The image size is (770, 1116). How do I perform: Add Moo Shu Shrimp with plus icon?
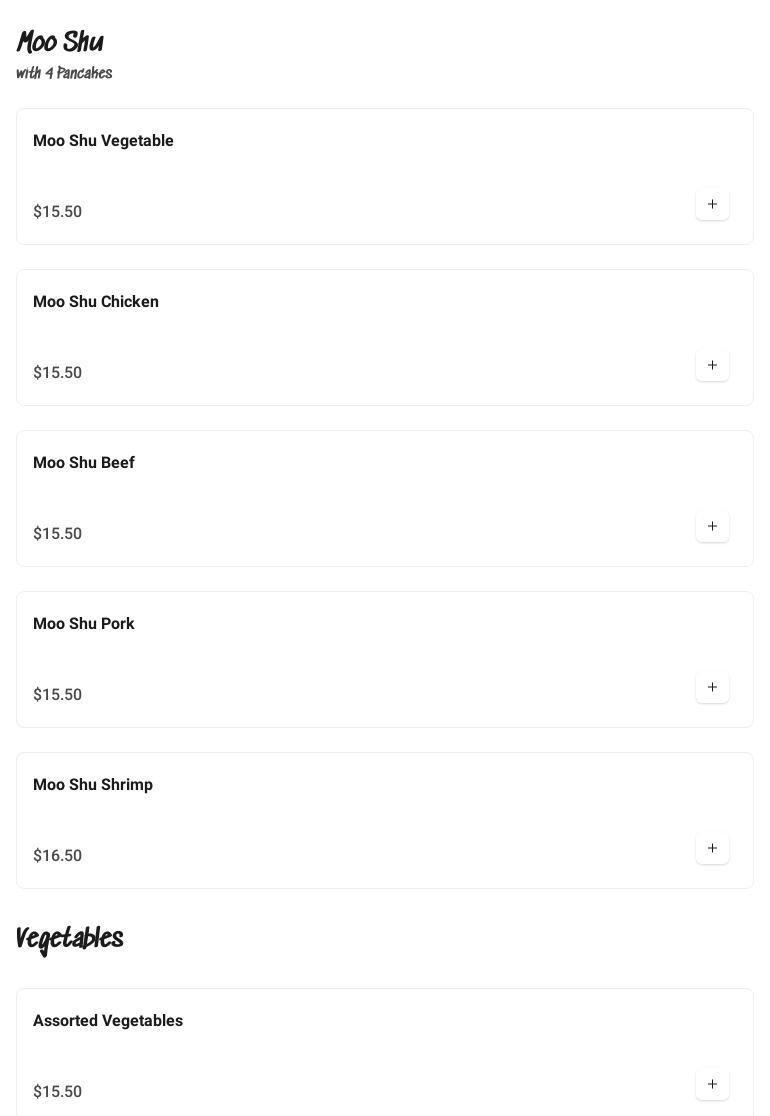coord(712,849)
